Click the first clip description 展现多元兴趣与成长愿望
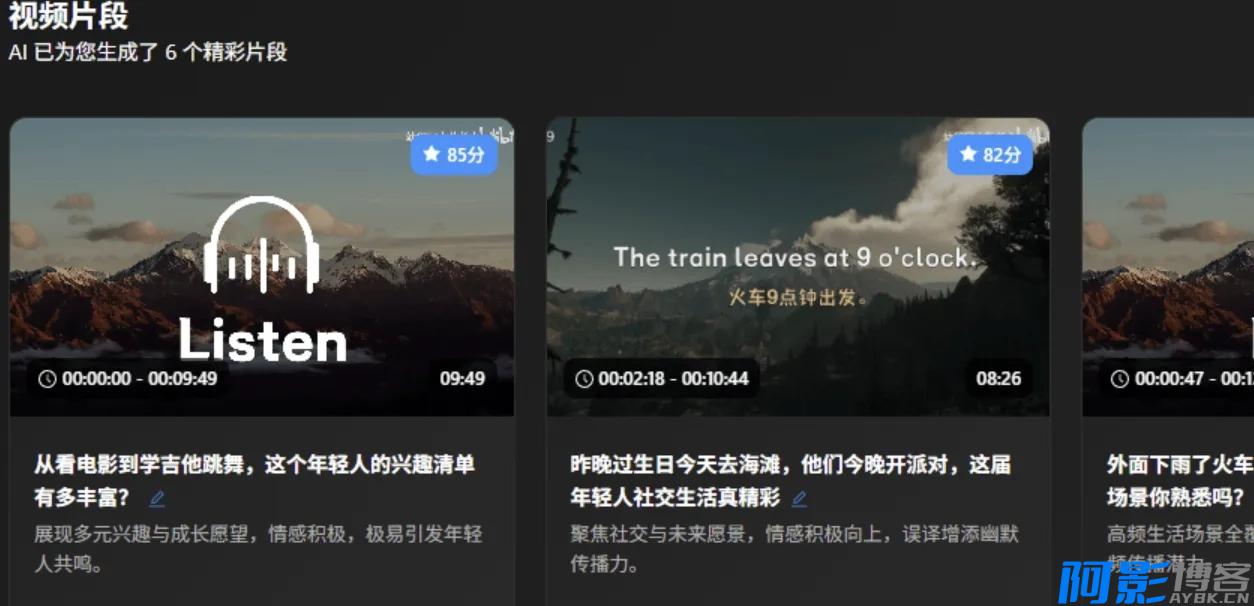The height and width of the screenshot is (606, 1254). (x=259, y=549)
